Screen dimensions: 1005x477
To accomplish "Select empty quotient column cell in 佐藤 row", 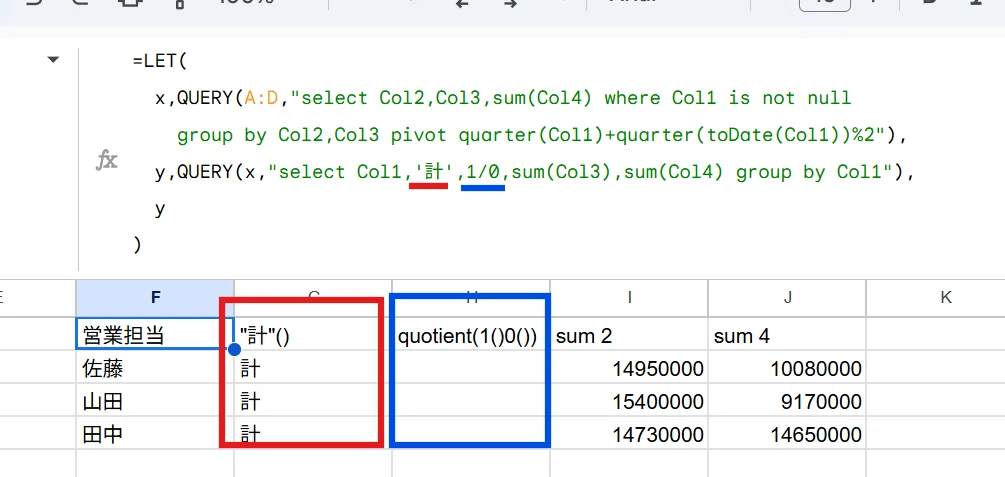I will (x=471, y=367).
